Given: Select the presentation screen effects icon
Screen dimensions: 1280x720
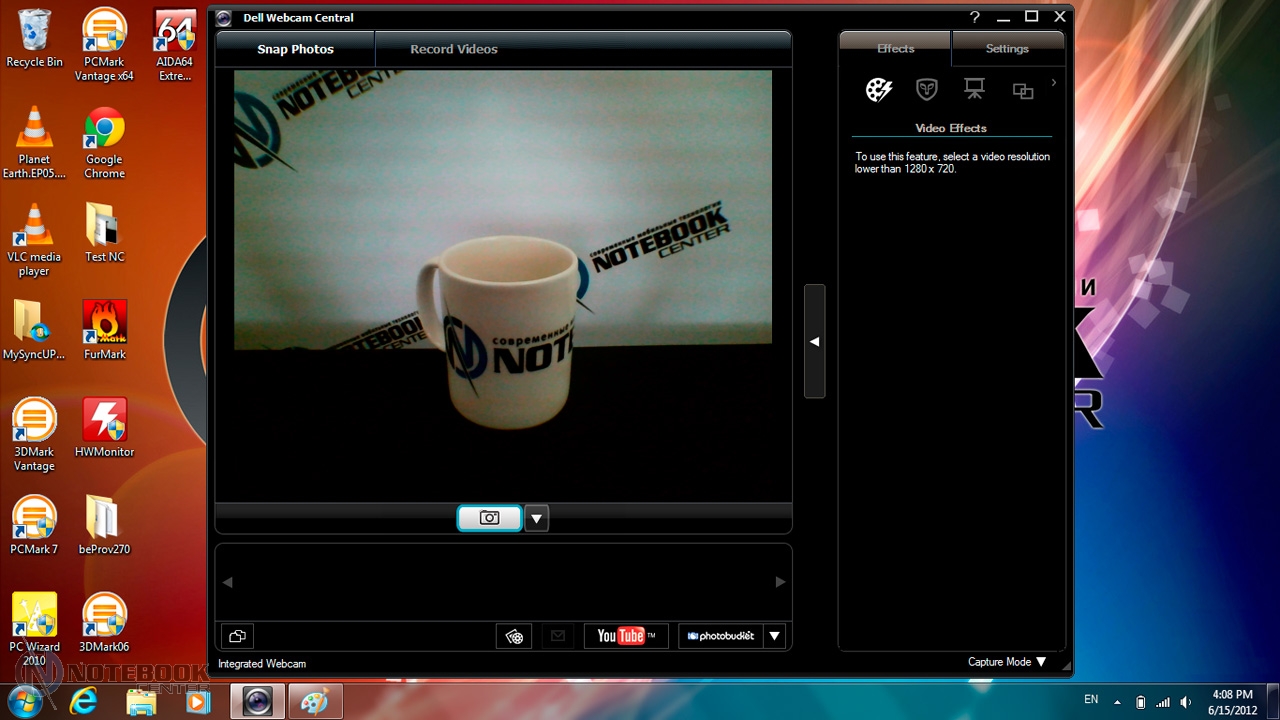Looking at the screenshot, I should 974,90.
